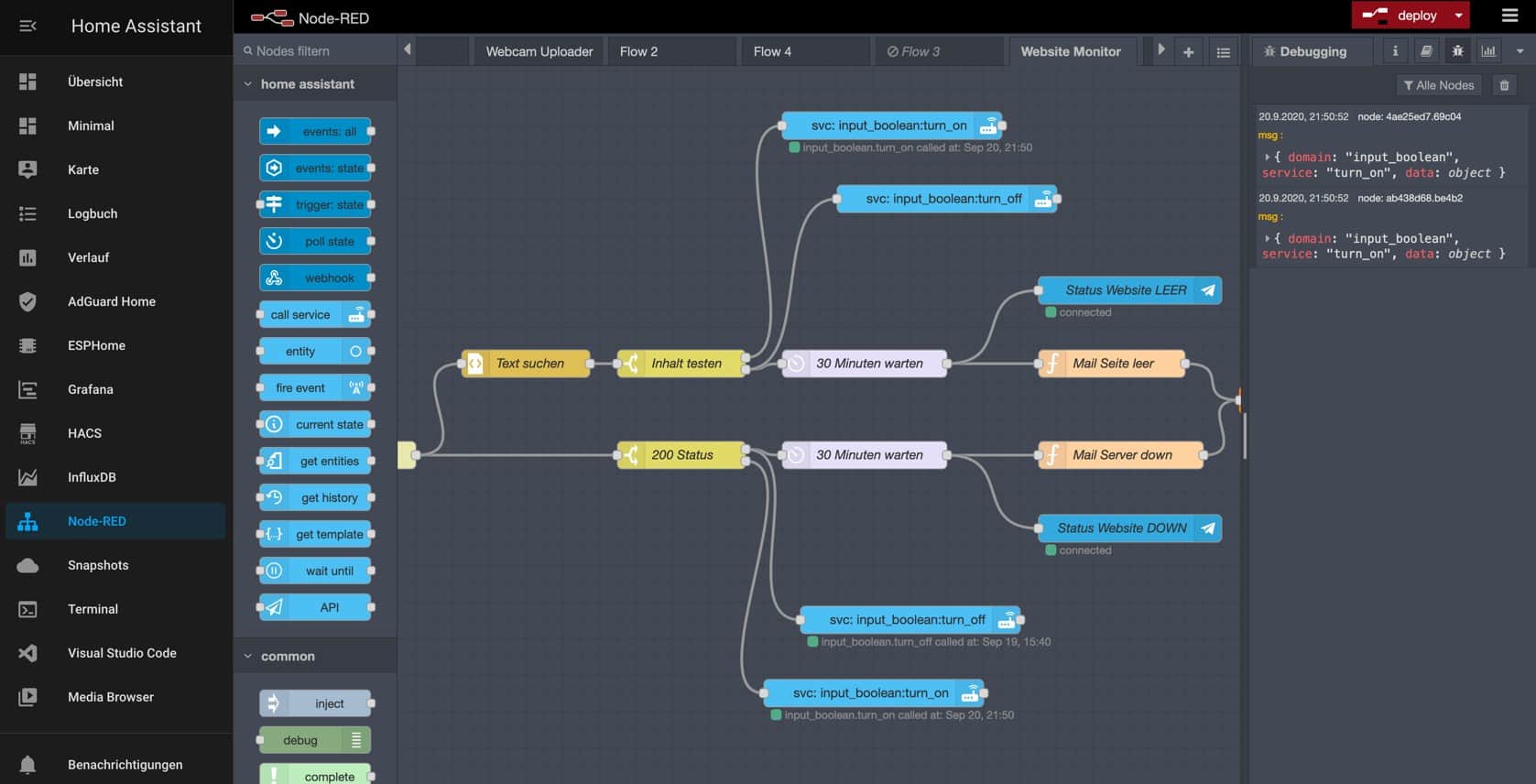Open the info sidebar tab icon
This screenshot has width=1536, height=784.
click(x=1395, y=51)
